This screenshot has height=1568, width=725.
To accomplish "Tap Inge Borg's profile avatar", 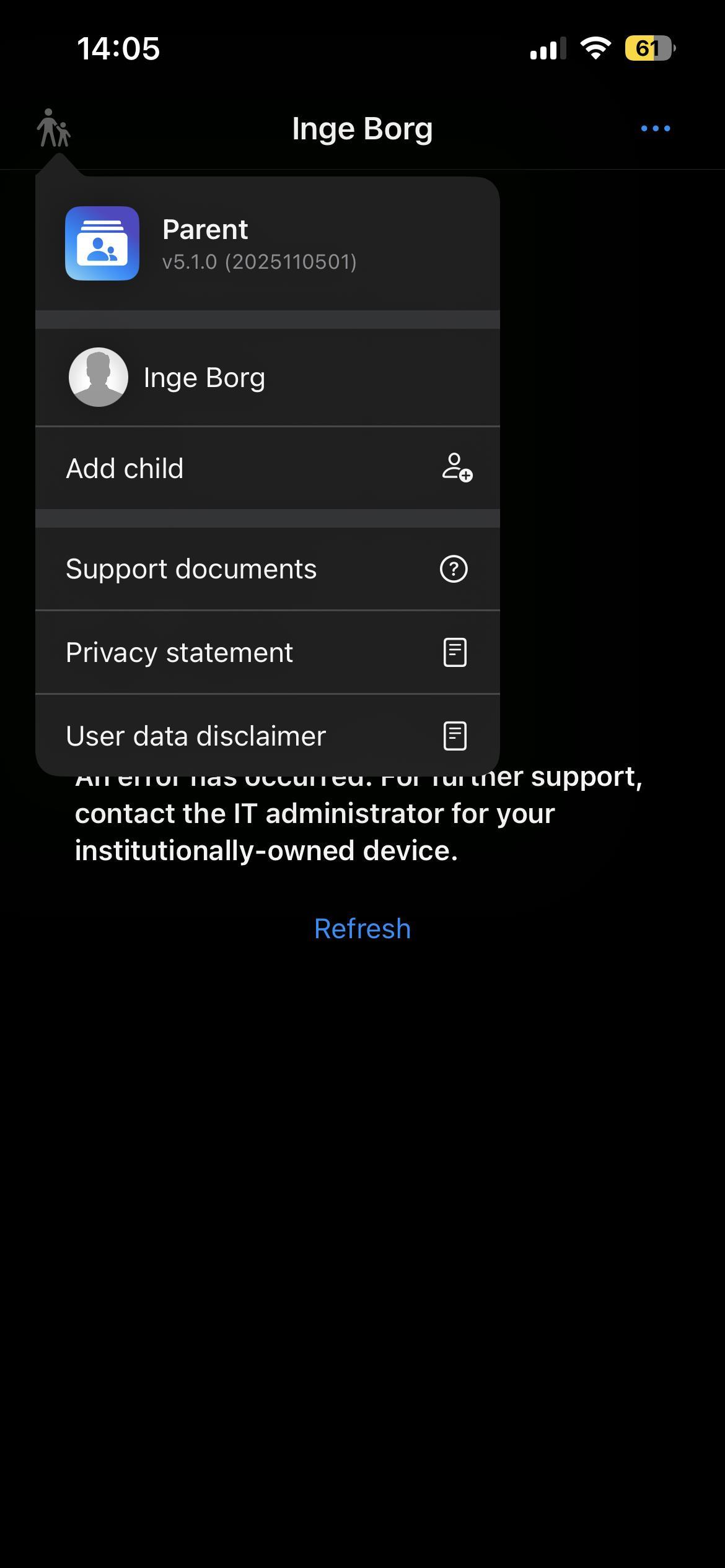I will coord(99,377).
